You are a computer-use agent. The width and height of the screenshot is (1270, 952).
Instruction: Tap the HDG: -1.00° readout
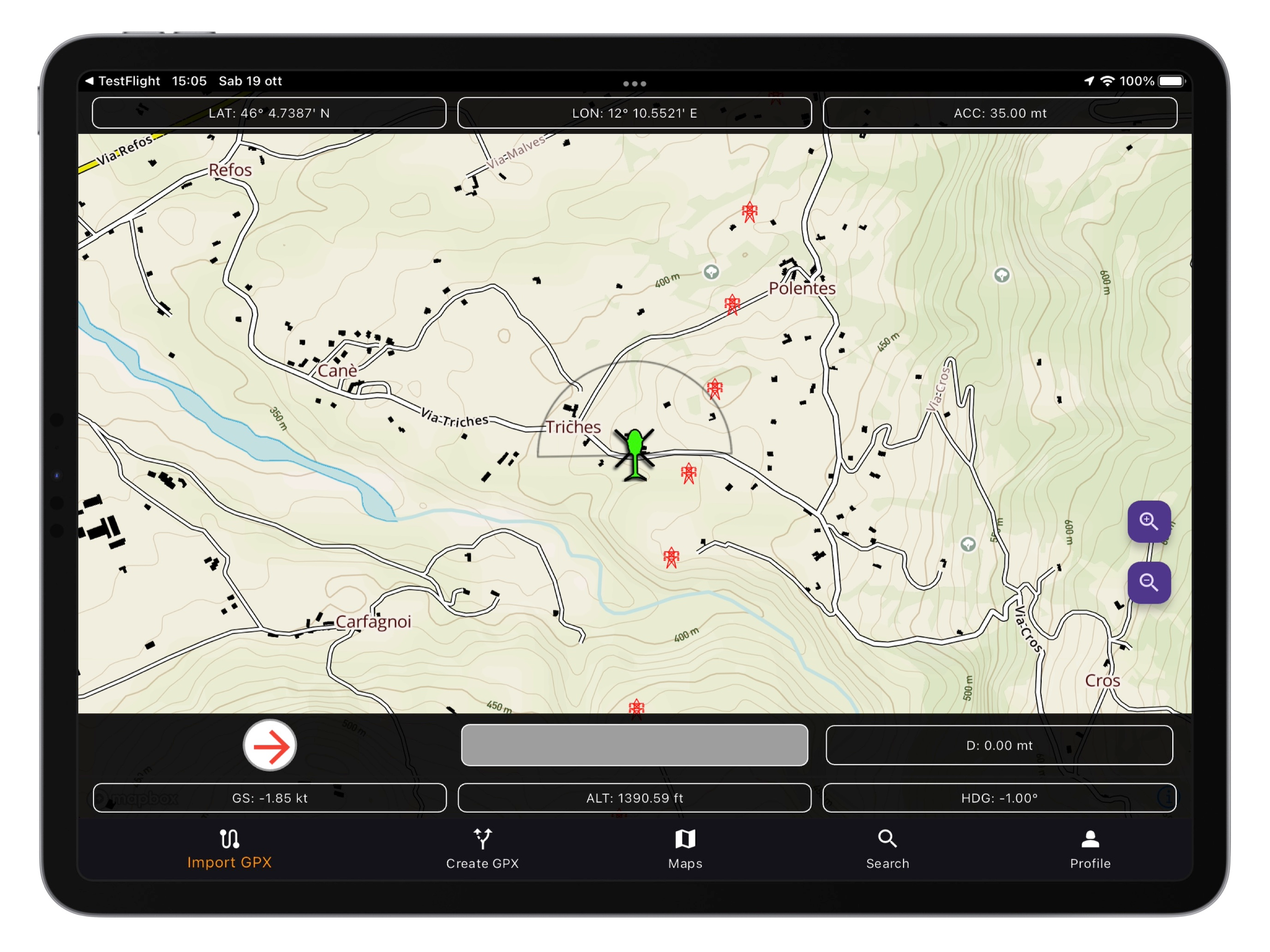1000,797
